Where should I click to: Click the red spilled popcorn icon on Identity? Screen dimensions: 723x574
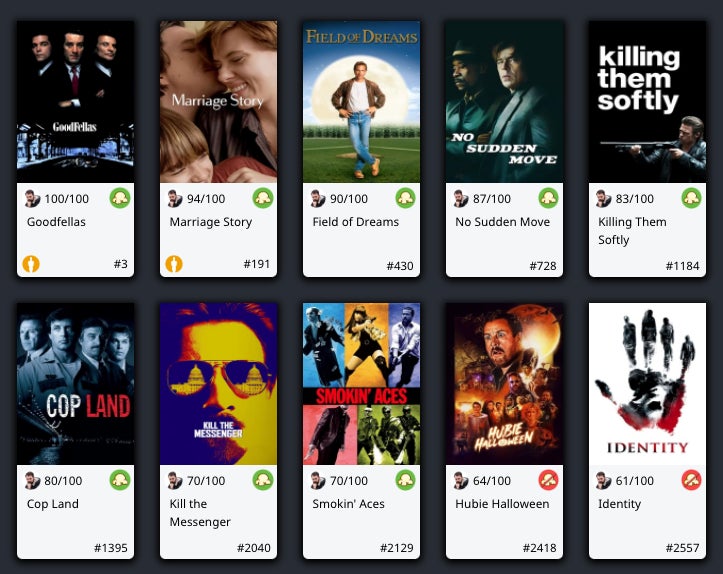692,480
